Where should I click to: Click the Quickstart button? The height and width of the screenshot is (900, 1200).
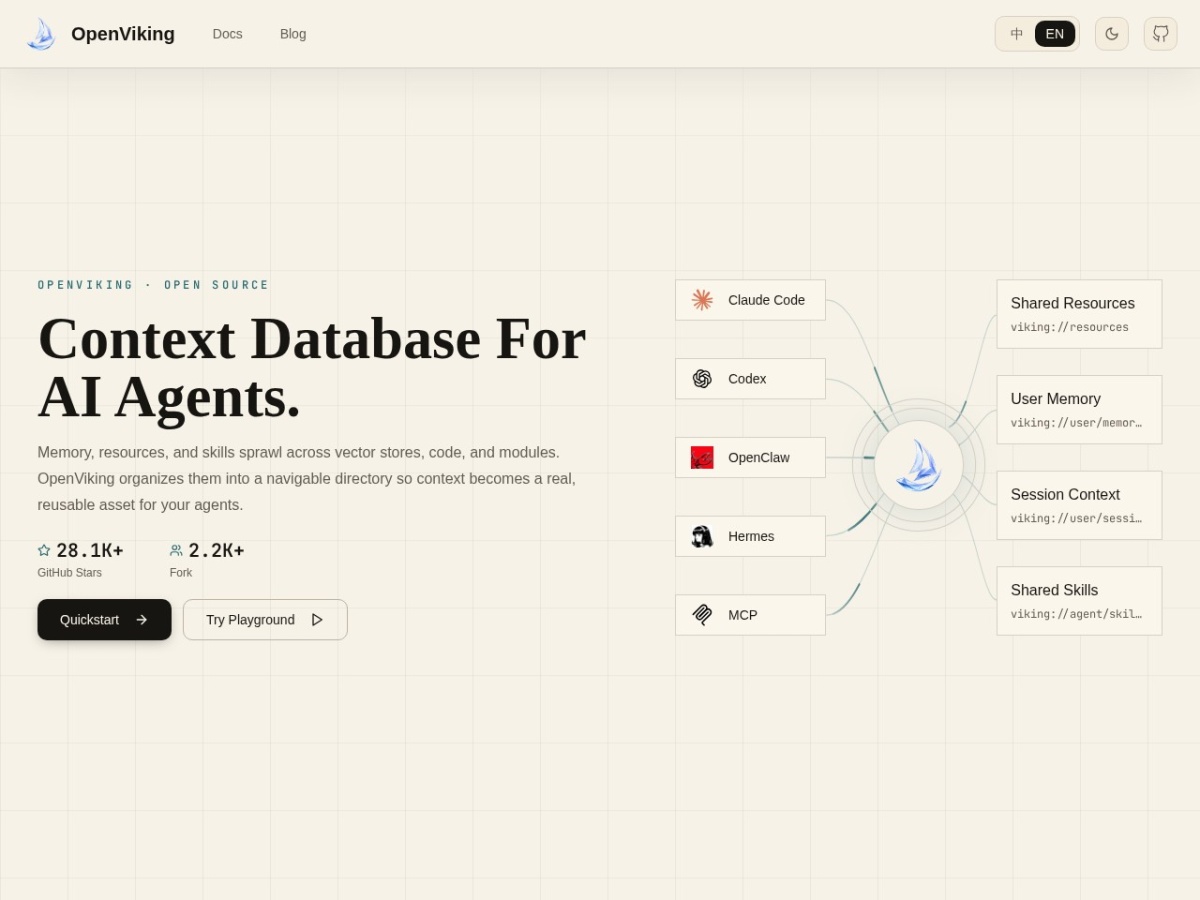pos(104,620)
